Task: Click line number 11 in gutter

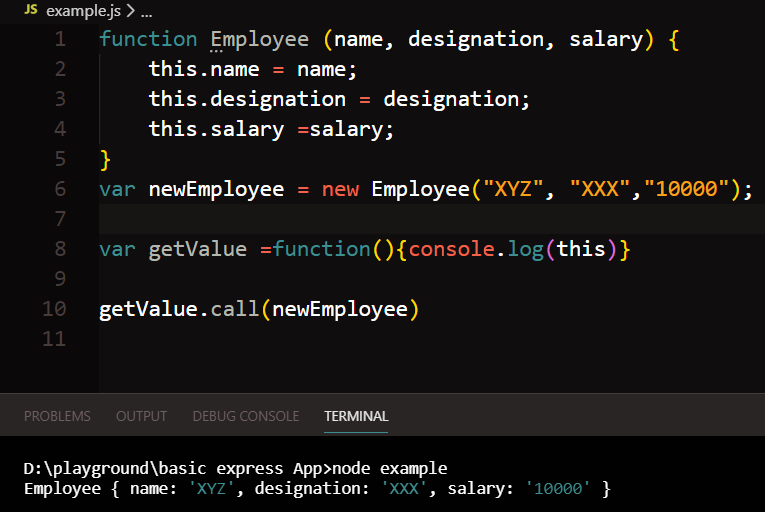Action: click(54, 339)
